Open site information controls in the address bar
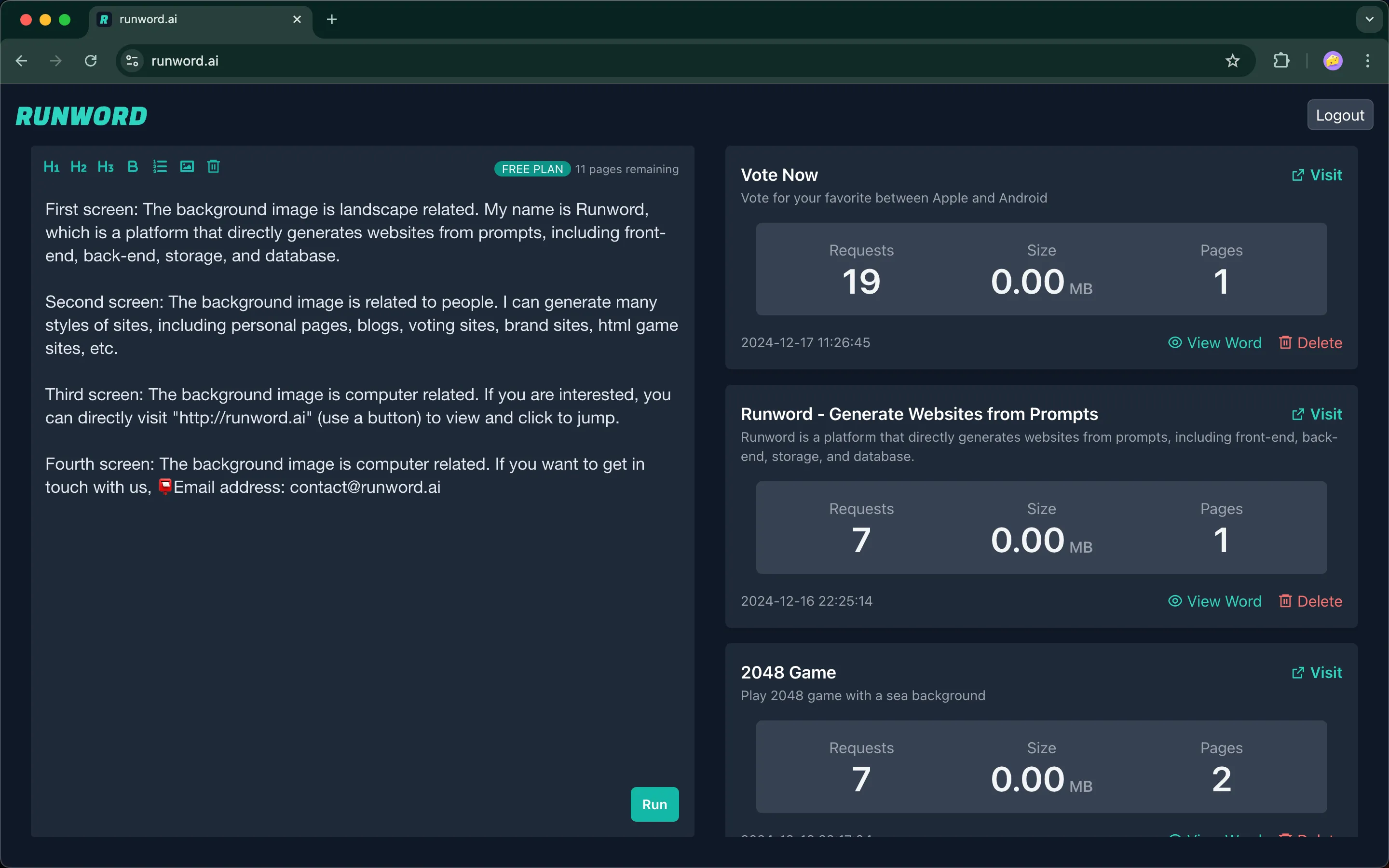Screen dimensions: 1389x868 click(x=132, y=60)
